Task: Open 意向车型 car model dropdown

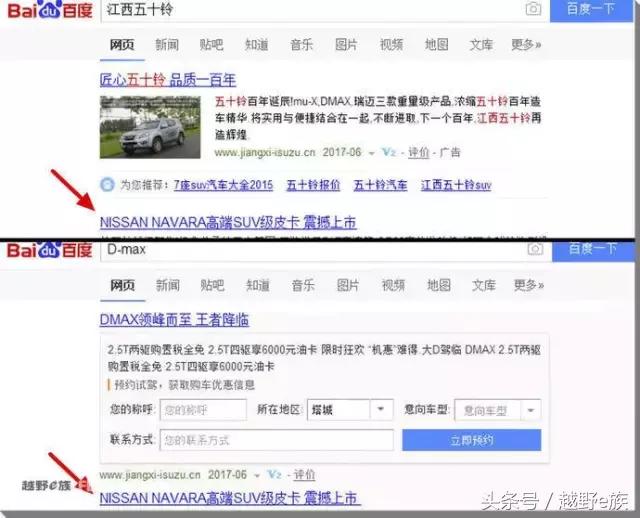Action: pyautogui.click(x=498, y=409)
